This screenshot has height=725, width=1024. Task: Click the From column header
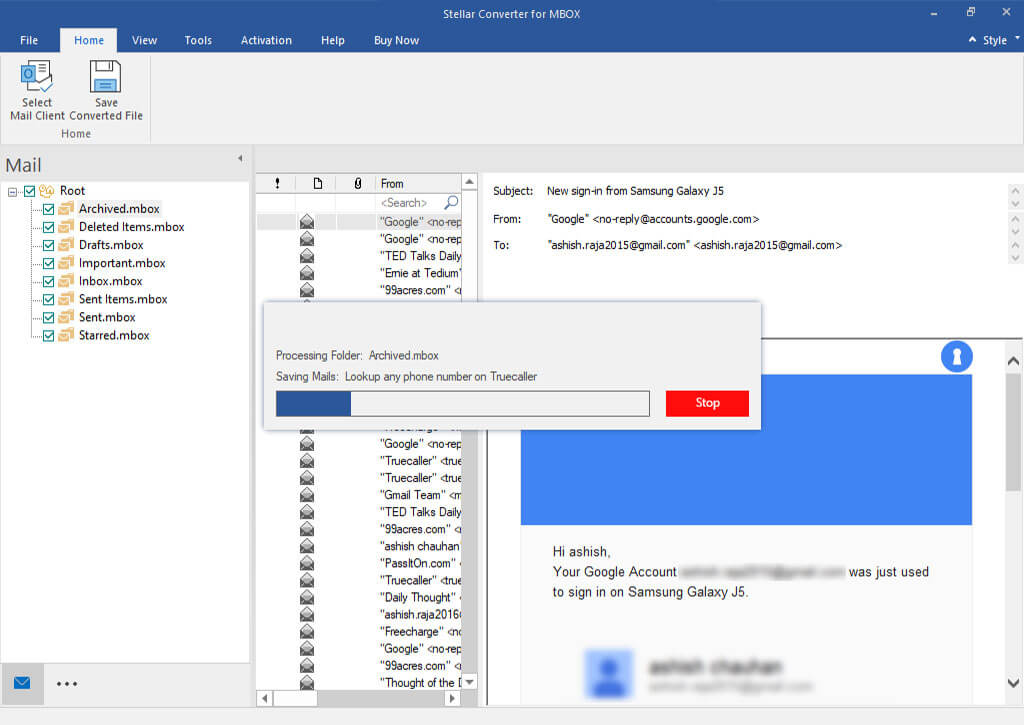(418, 184)
